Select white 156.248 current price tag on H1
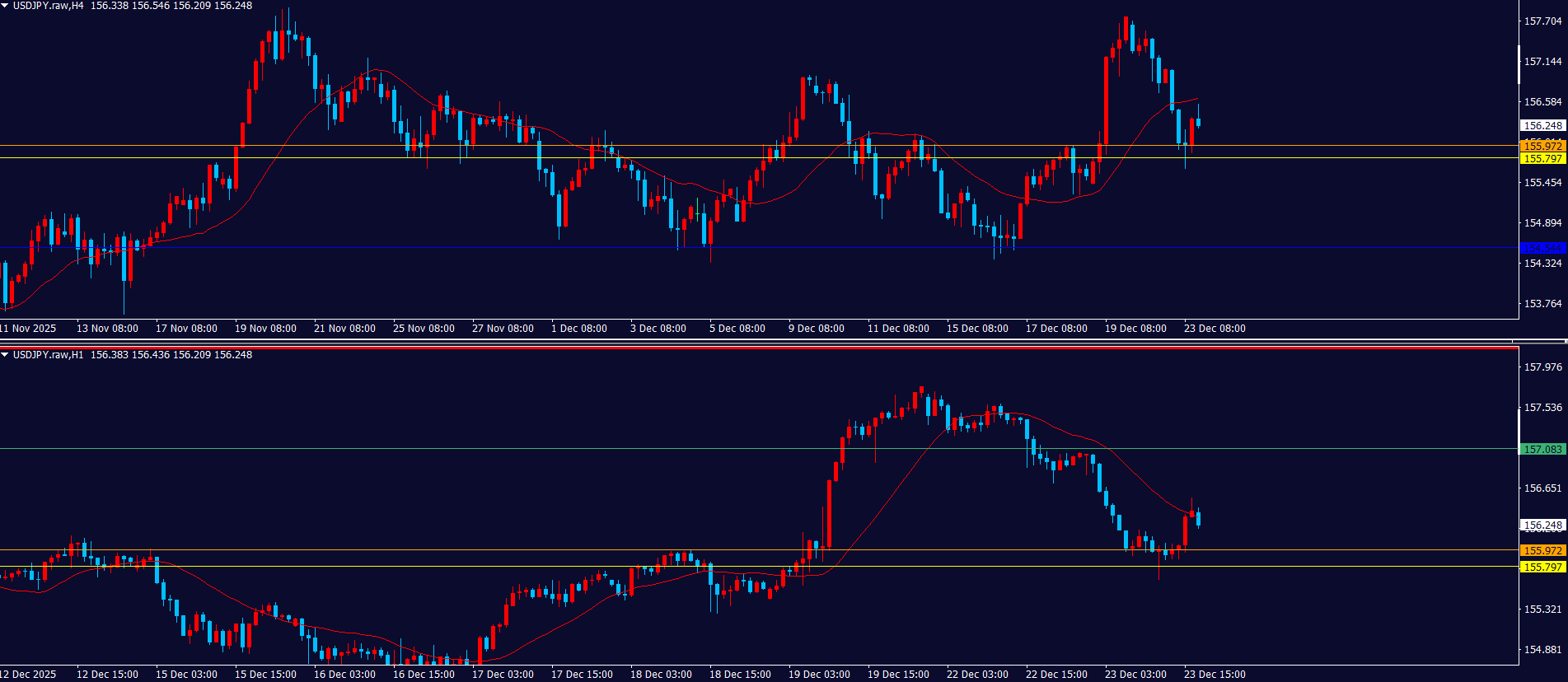 coord(1542,526)
